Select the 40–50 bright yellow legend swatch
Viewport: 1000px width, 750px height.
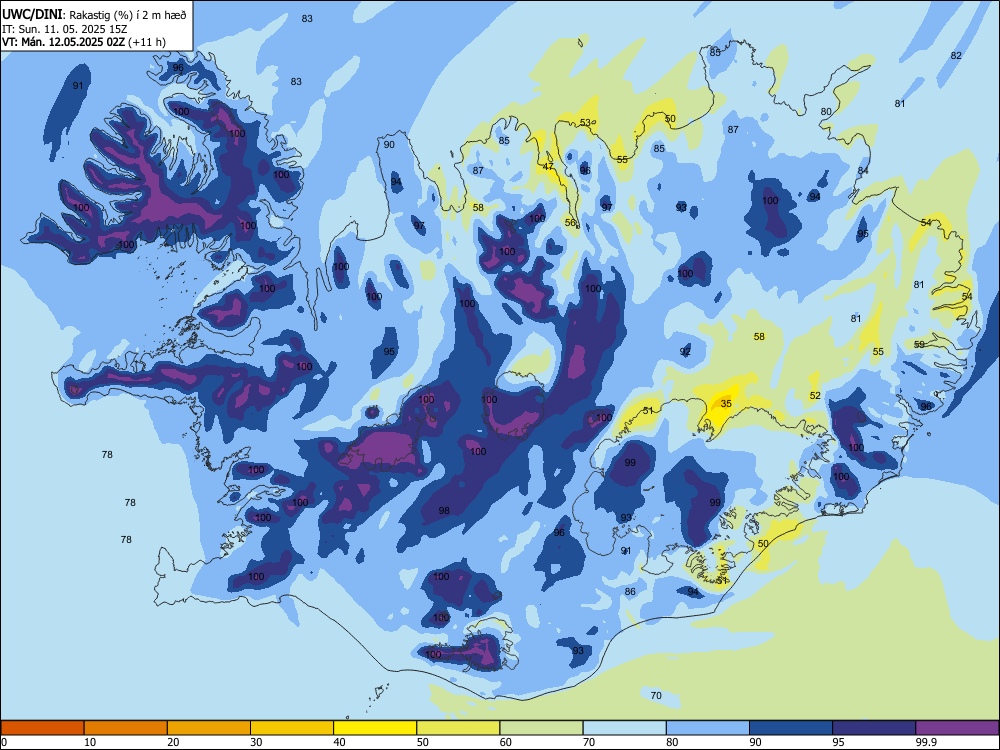(x=375, y=728)
